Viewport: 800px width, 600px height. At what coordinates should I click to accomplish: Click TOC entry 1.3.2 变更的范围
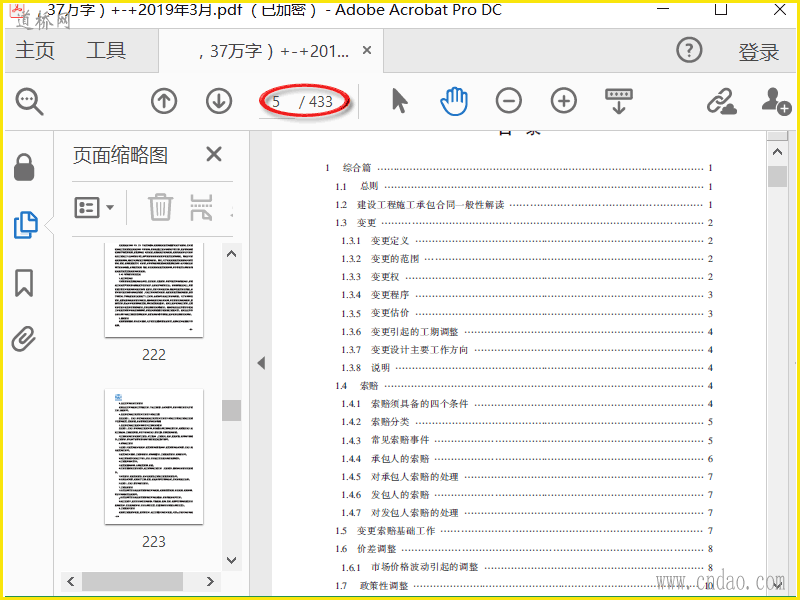(x=527, y=259)
